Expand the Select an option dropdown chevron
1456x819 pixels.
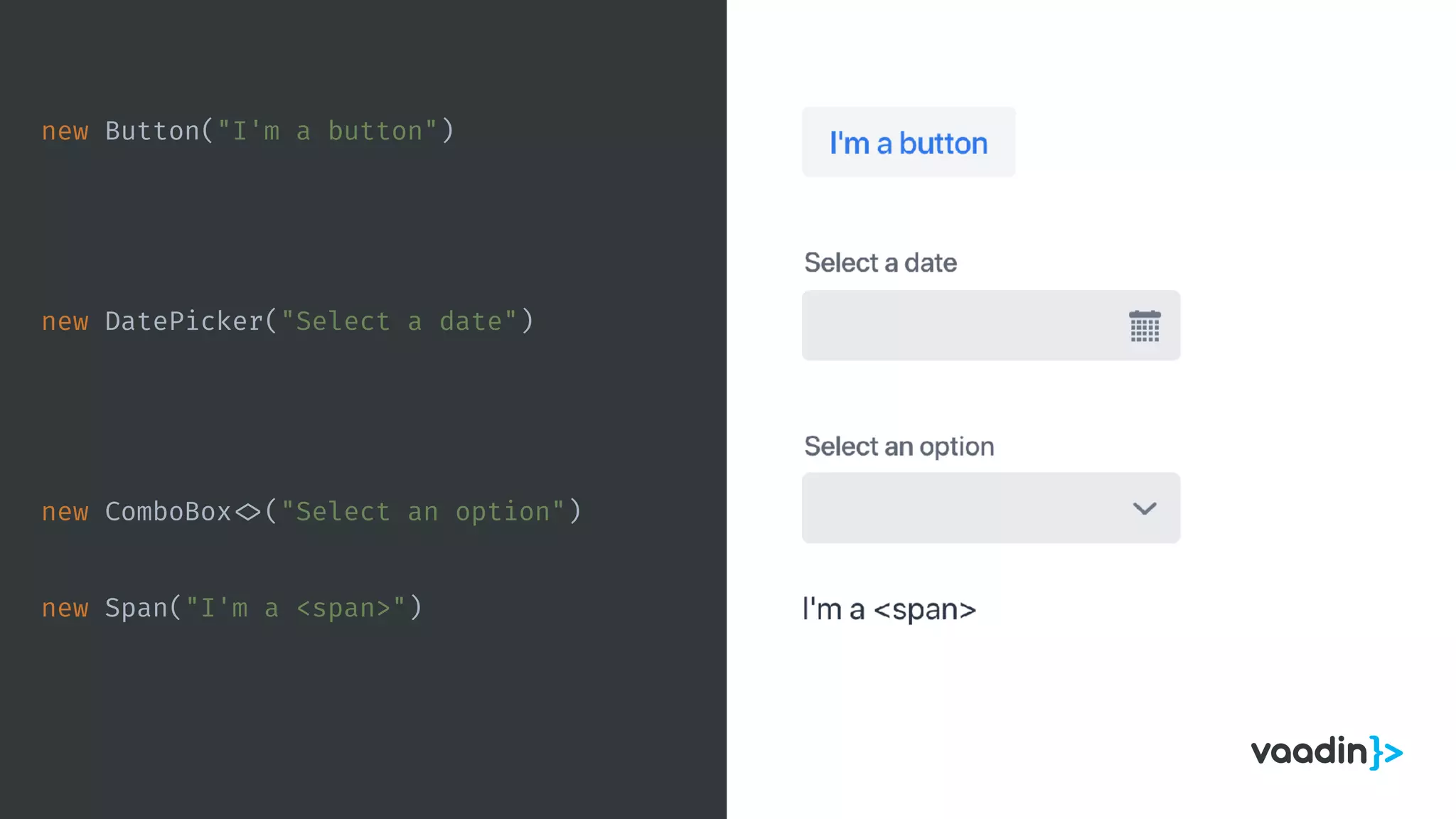coord(1145,509)
